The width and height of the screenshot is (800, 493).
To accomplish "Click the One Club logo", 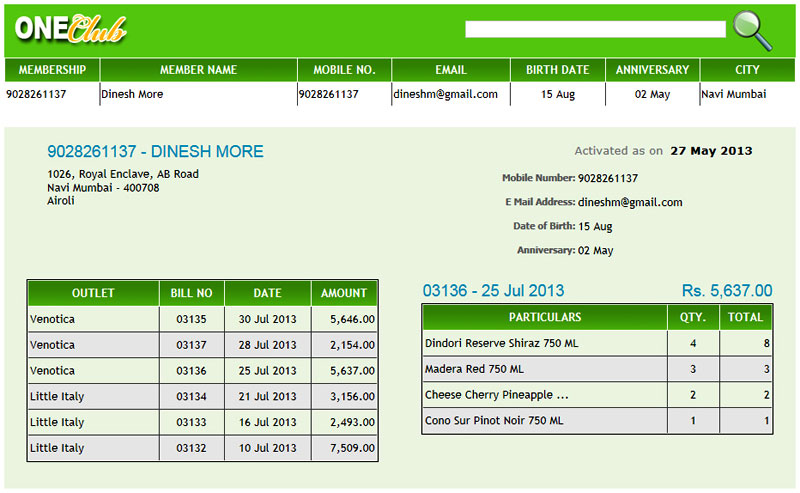I will coord(71,29).
